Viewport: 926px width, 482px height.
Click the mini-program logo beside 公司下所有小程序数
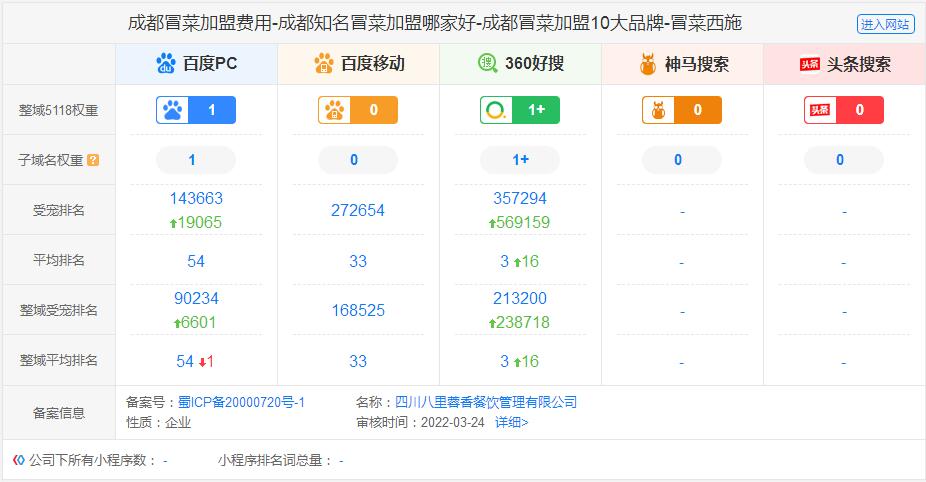pyautogui.click(x=18, y=460)
